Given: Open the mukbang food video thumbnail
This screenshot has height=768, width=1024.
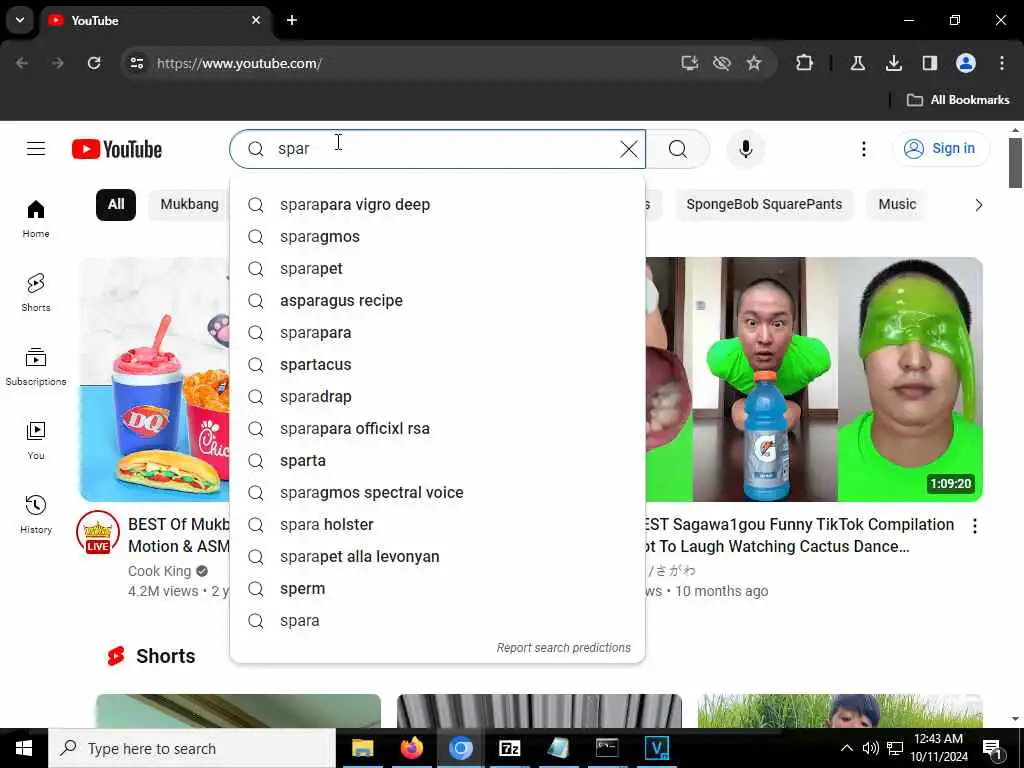Looking at the screenshot, I should [x=155, y=379].
